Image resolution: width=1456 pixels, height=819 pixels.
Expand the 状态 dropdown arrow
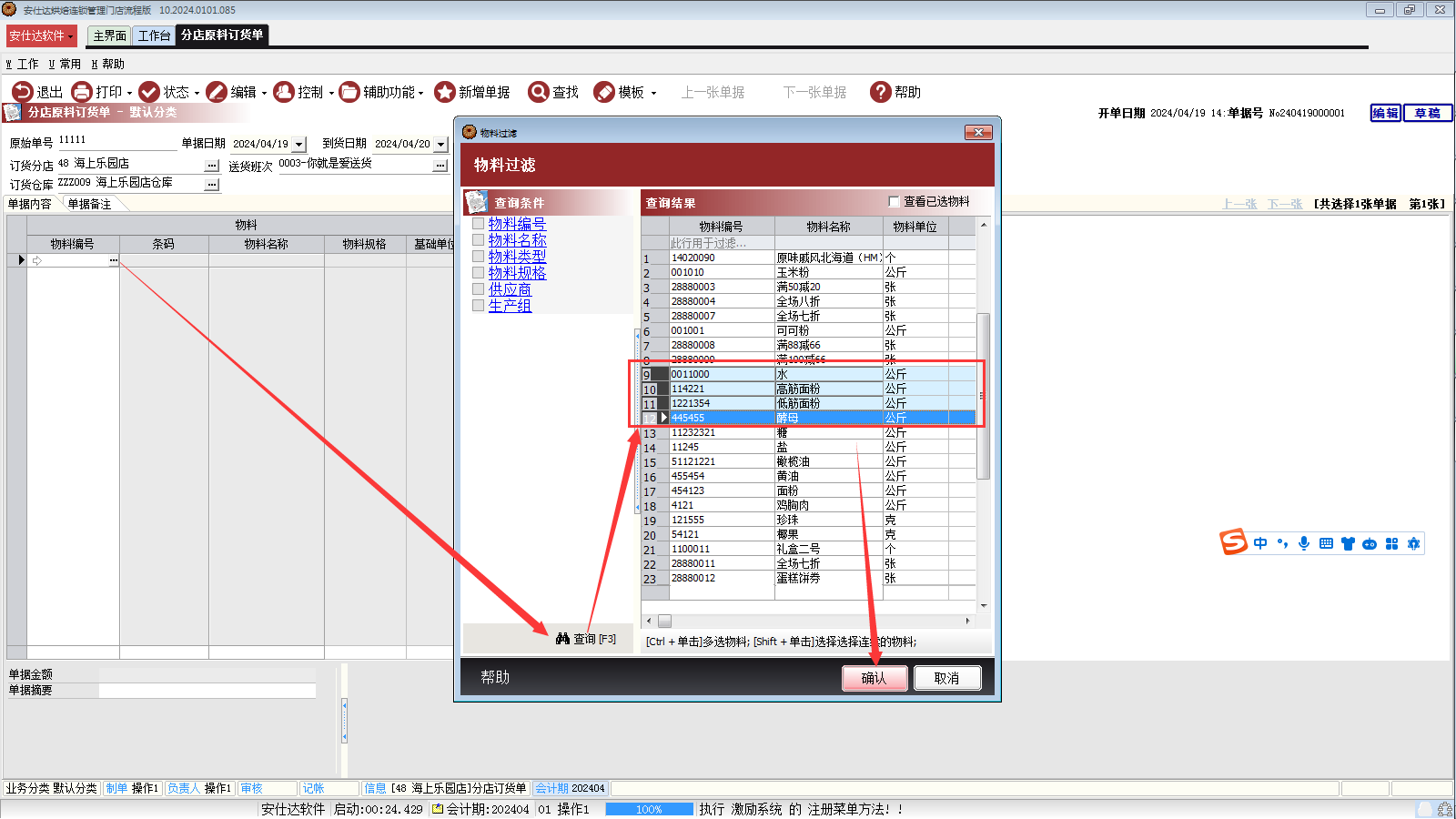197,93
